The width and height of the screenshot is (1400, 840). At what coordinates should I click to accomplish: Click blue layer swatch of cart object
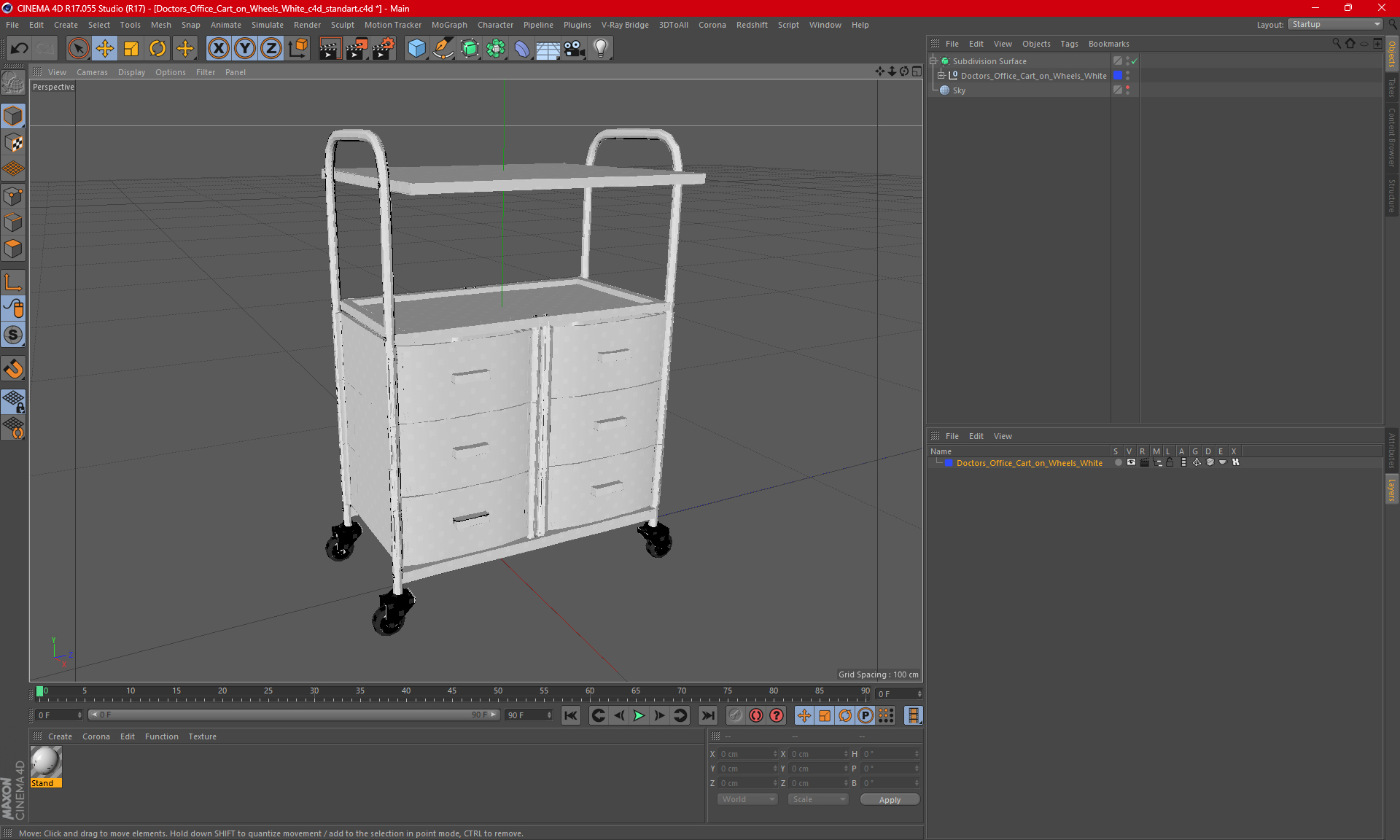pyautogui.click(x=1118, y=76)
